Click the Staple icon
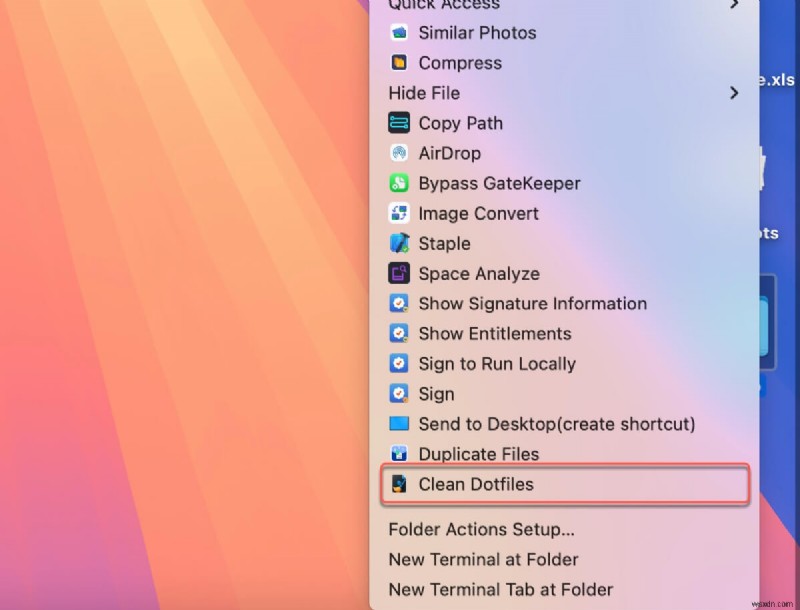800x610 pixels. click(x=399, y=243)
